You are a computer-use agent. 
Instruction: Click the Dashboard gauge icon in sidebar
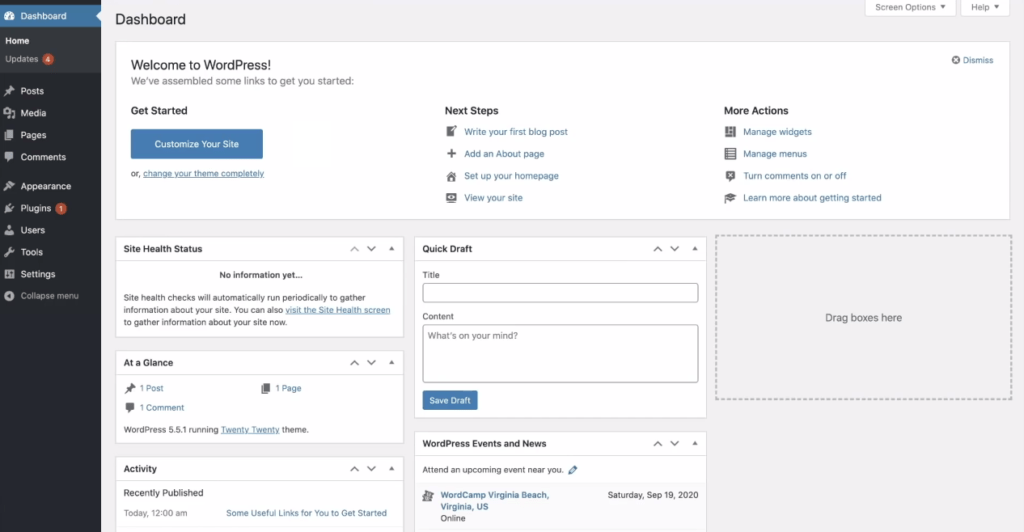[x=9, y=16]
